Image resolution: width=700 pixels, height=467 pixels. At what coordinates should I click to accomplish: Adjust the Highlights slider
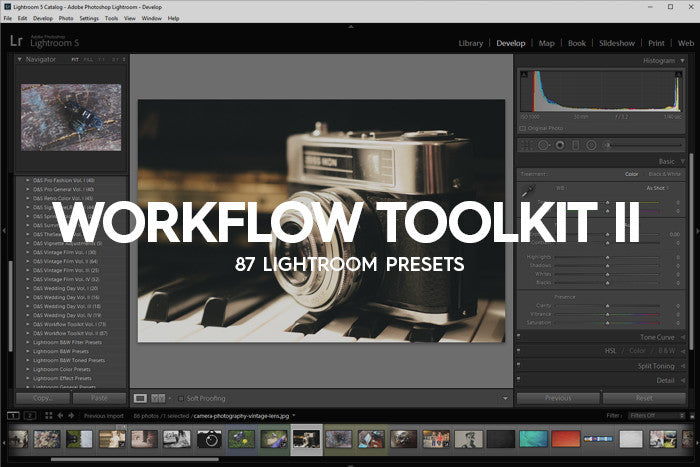pyautogui.click(x=607, y=258)
